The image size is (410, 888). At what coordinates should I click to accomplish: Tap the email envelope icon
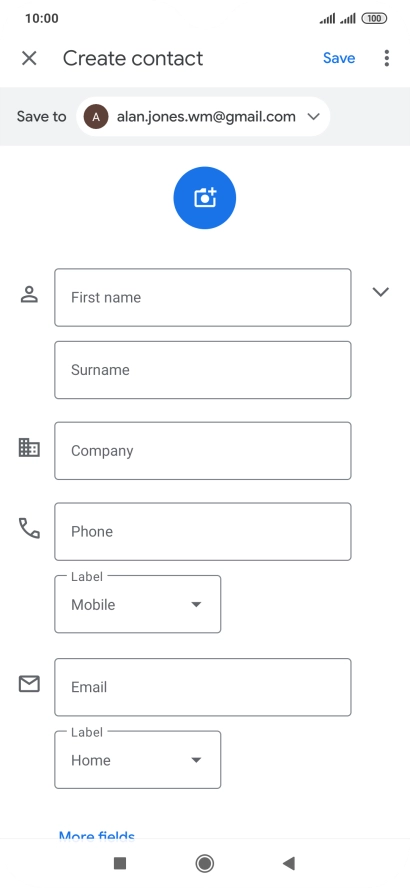tap(29, 684)
